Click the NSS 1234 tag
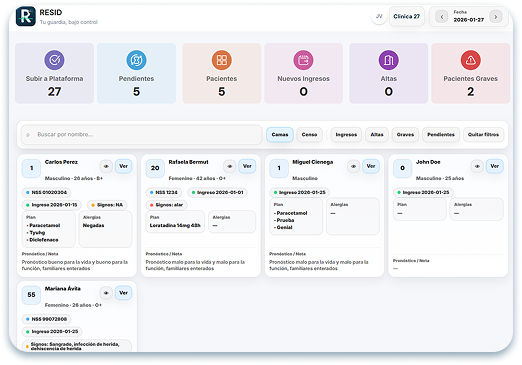The height and width of the screenshot is (365, 522). pos(164,192)
